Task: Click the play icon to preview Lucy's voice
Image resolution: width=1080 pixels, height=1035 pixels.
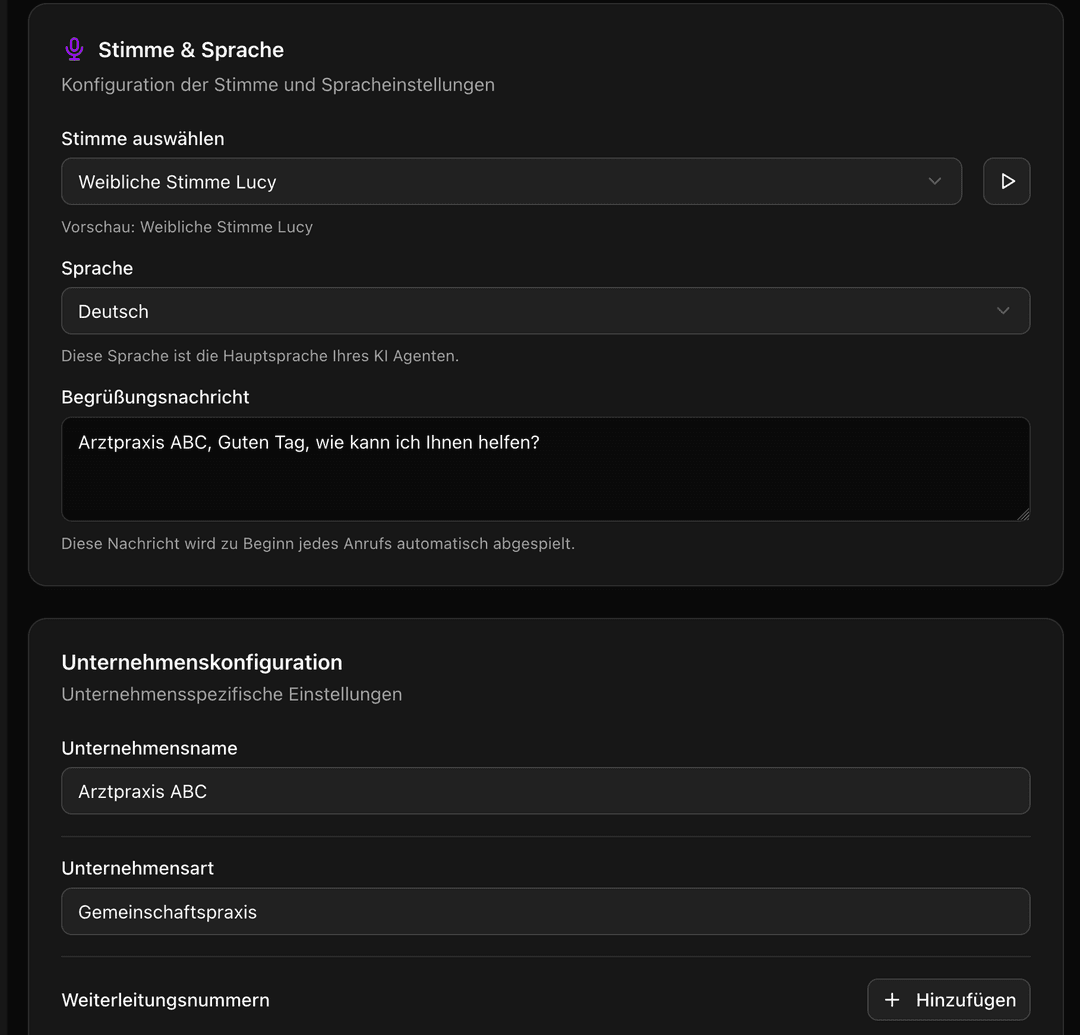Action: pos(1006,181)
